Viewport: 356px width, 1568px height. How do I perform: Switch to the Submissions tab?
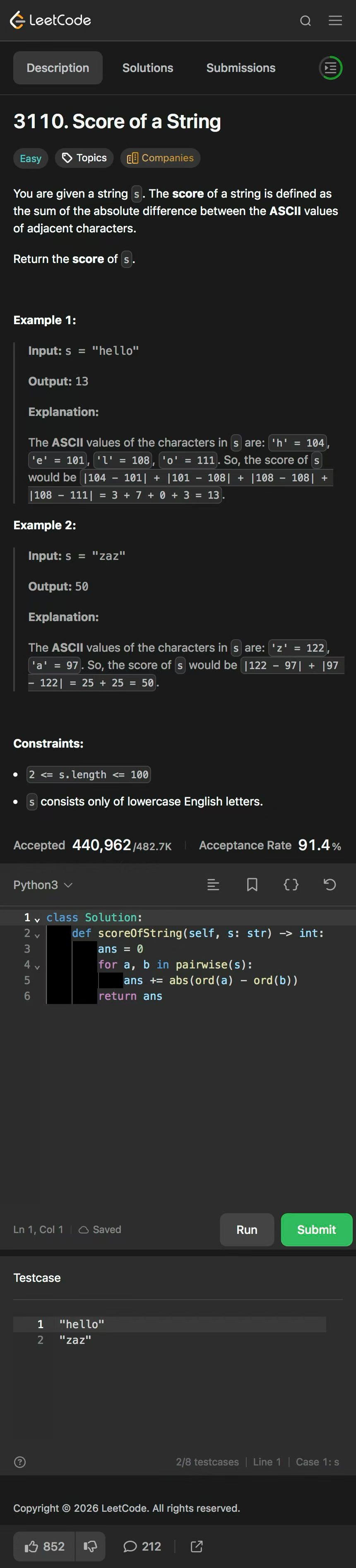point(241,68)
